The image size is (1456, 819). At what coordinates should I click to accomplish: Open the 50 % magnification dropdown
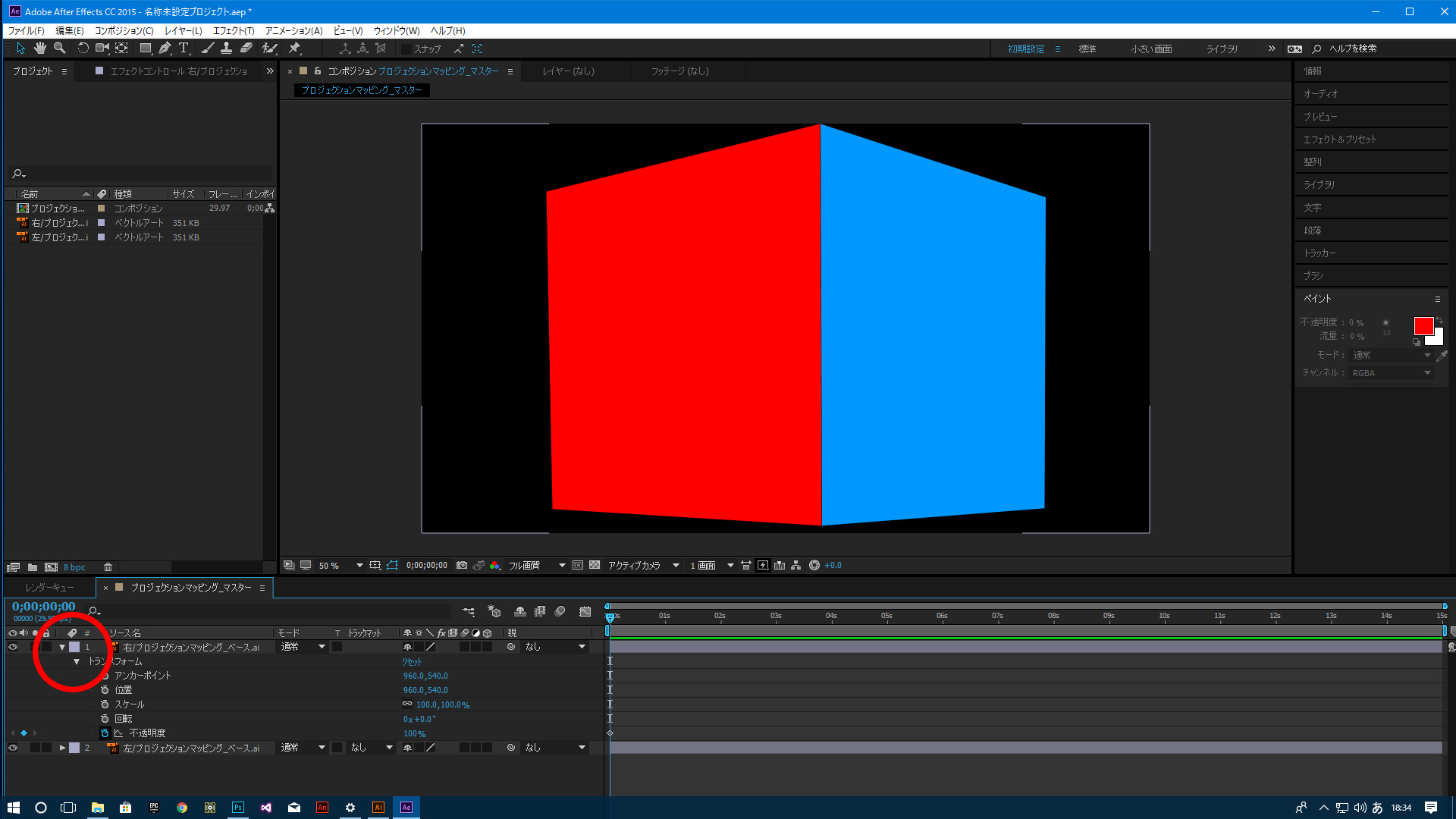pyautogui.click(x=340, y=566)
